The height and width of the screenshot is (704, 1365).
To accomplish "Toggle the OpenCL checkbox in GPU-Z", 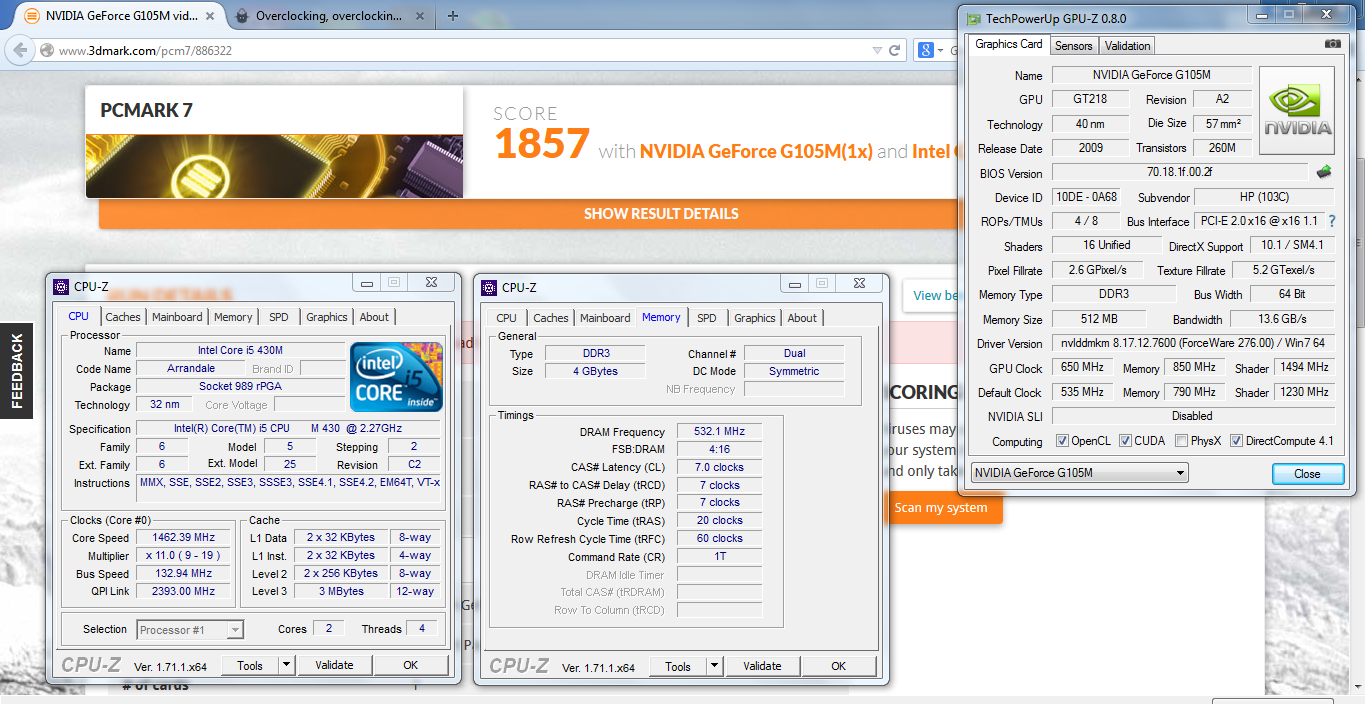I will (x=1062, y=441).
